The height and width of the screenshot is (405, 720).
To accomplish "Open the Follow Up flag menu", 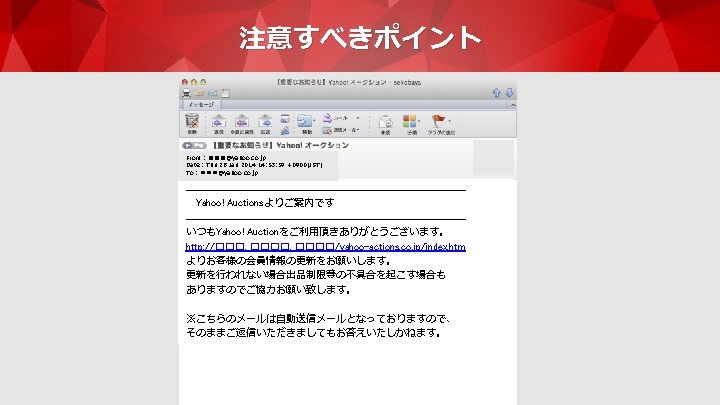I will 441,124.
